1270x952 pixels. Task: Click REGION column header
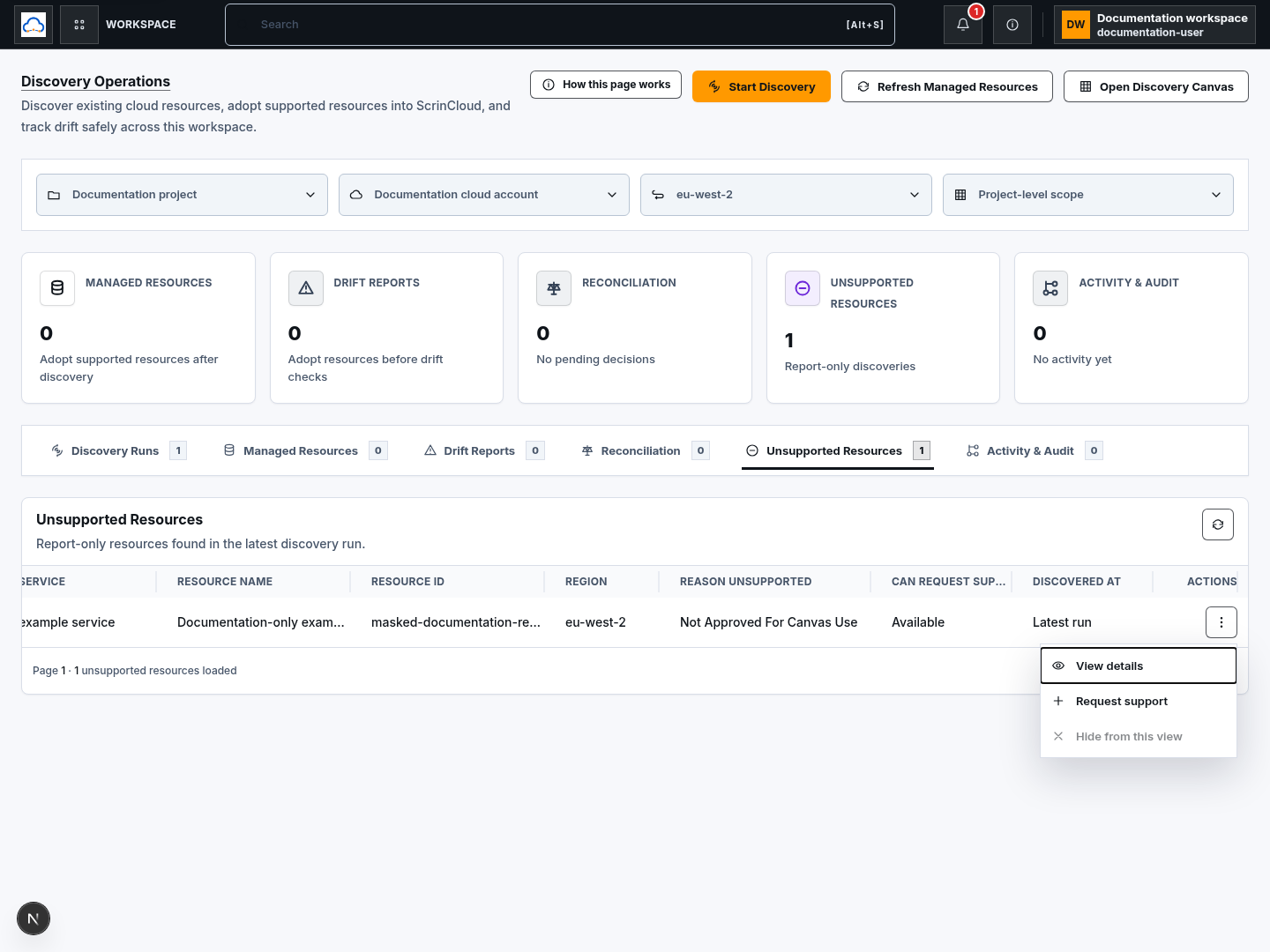pyautogui.click(x=586, y=582)
